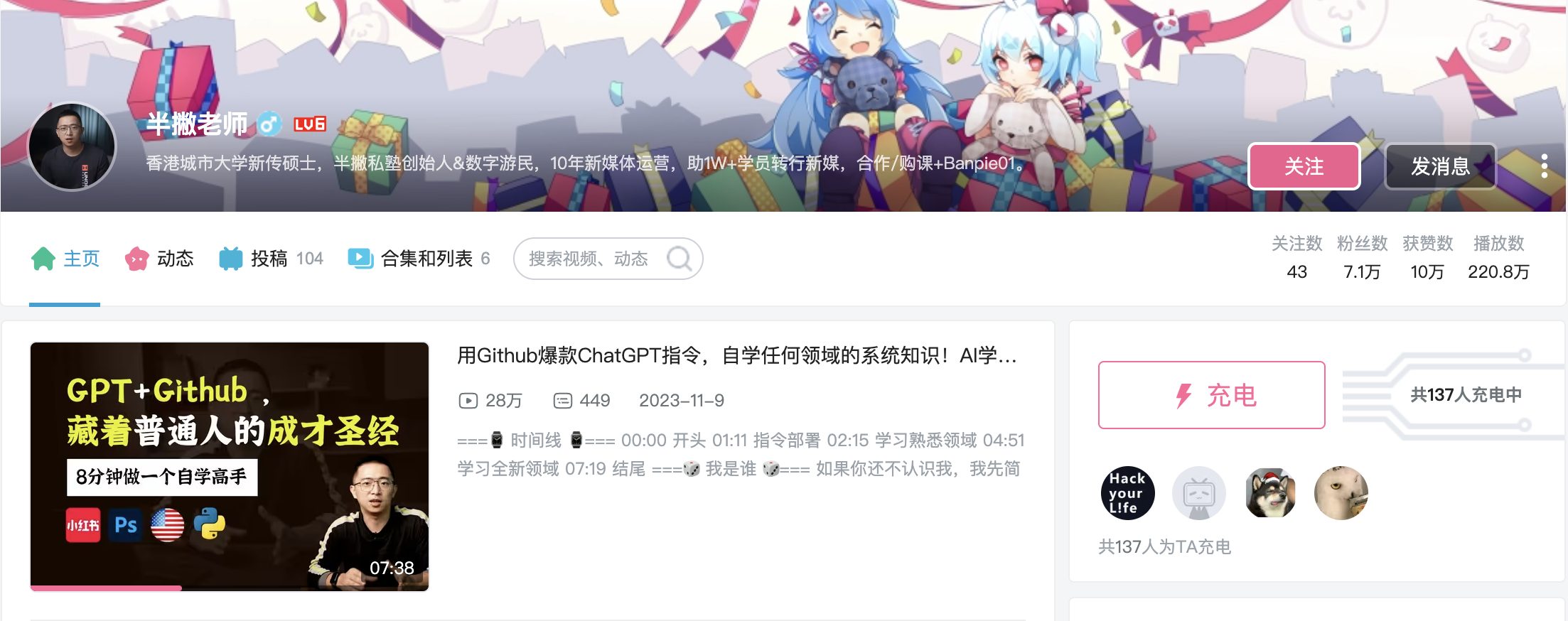Open 半撇老师 profile avatar
1568x621 pixels.
(x=72, y=147)
